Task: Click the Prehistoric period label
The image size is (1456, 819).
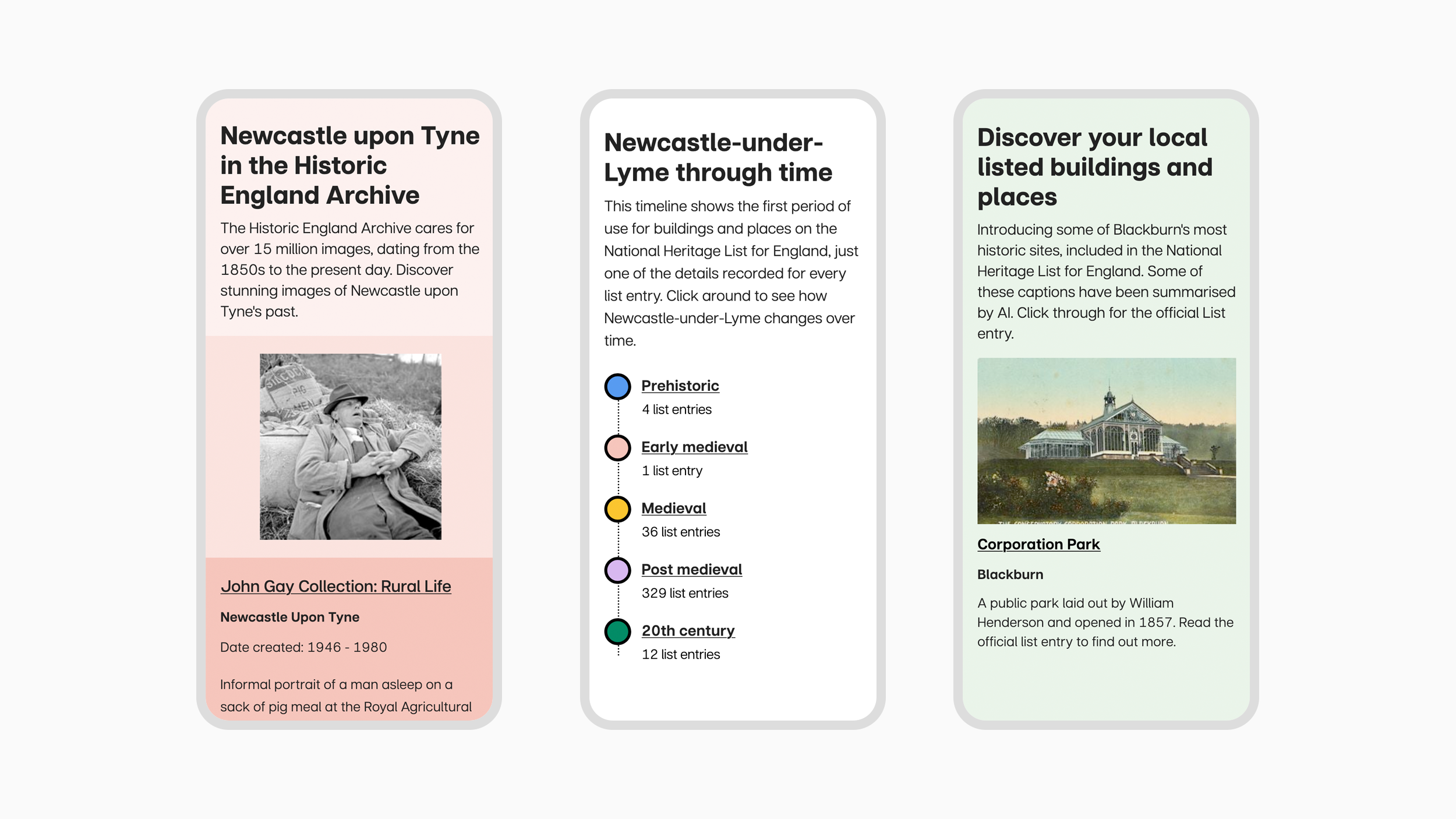Action: click(680, 385)
